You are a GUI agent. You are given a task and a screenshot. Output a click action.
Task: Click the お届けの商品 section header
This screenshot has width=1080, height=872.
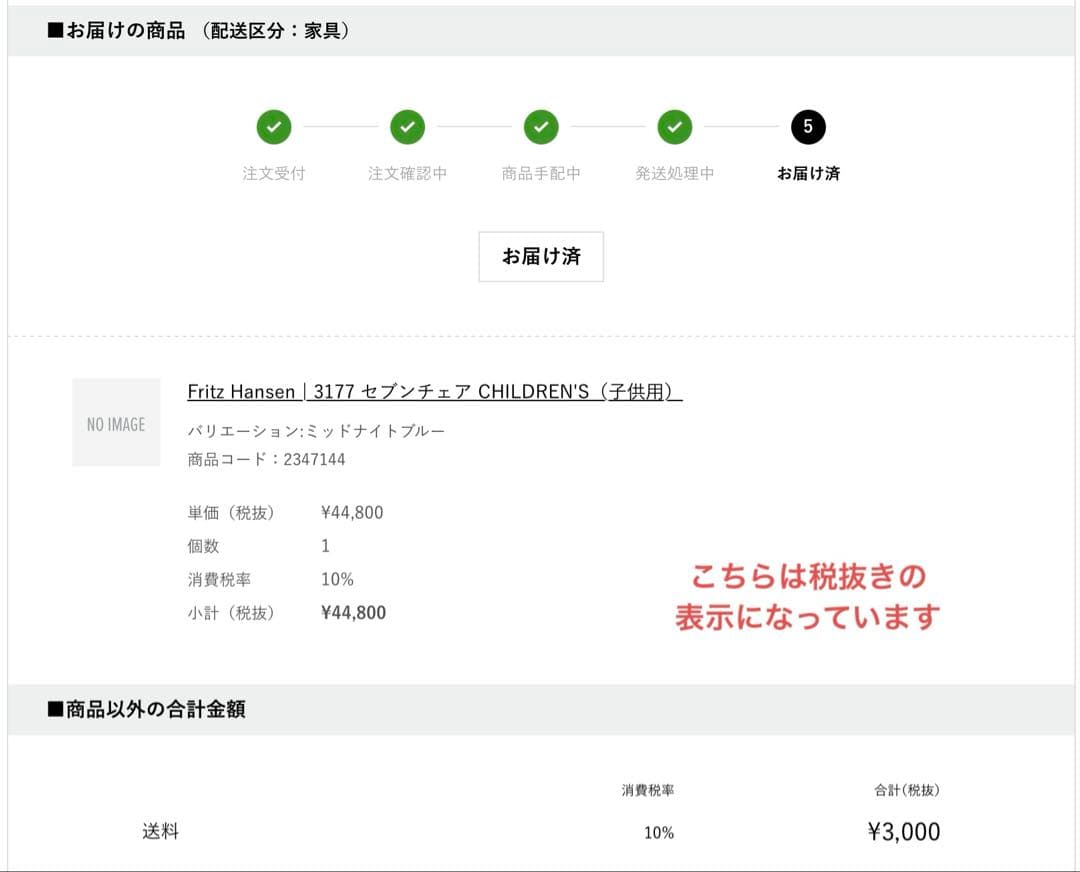[198, 31]
